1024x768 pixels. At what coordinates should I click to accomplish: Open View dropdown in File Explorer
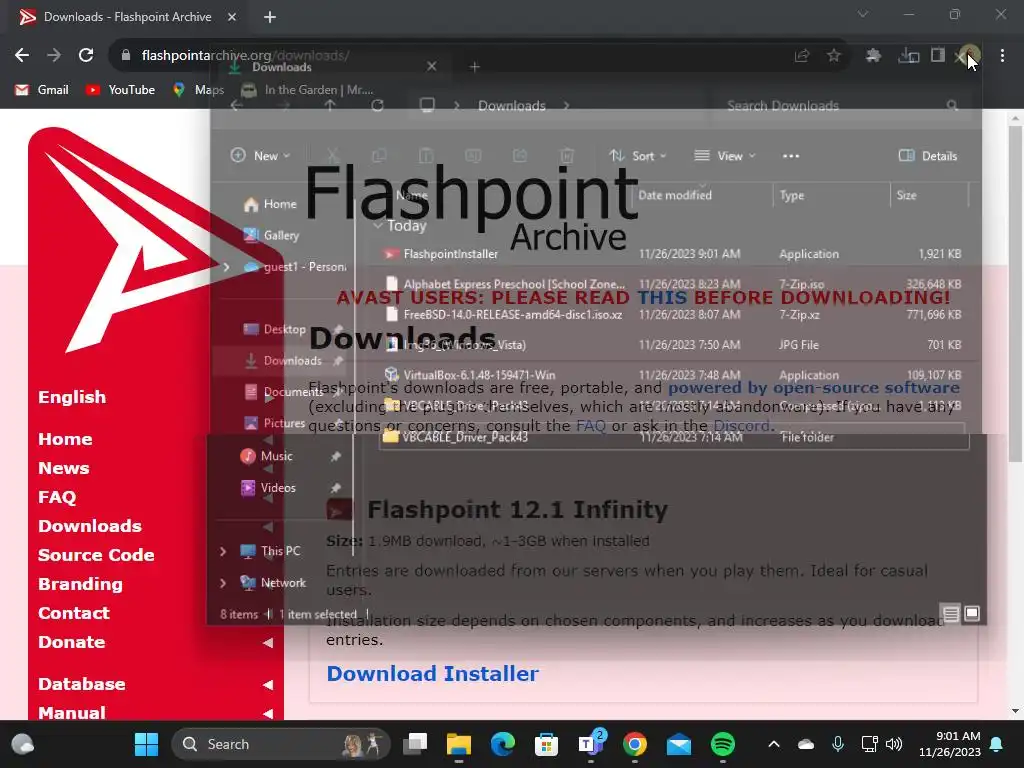(x=725, y=155)
